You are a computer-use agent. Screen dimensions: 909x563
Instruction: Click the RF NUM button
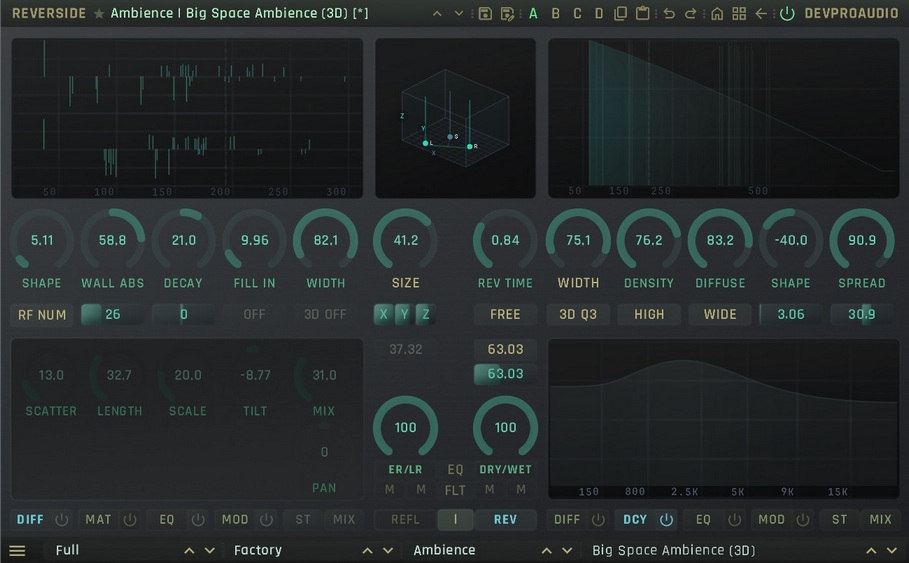click(x=42, y=315)
